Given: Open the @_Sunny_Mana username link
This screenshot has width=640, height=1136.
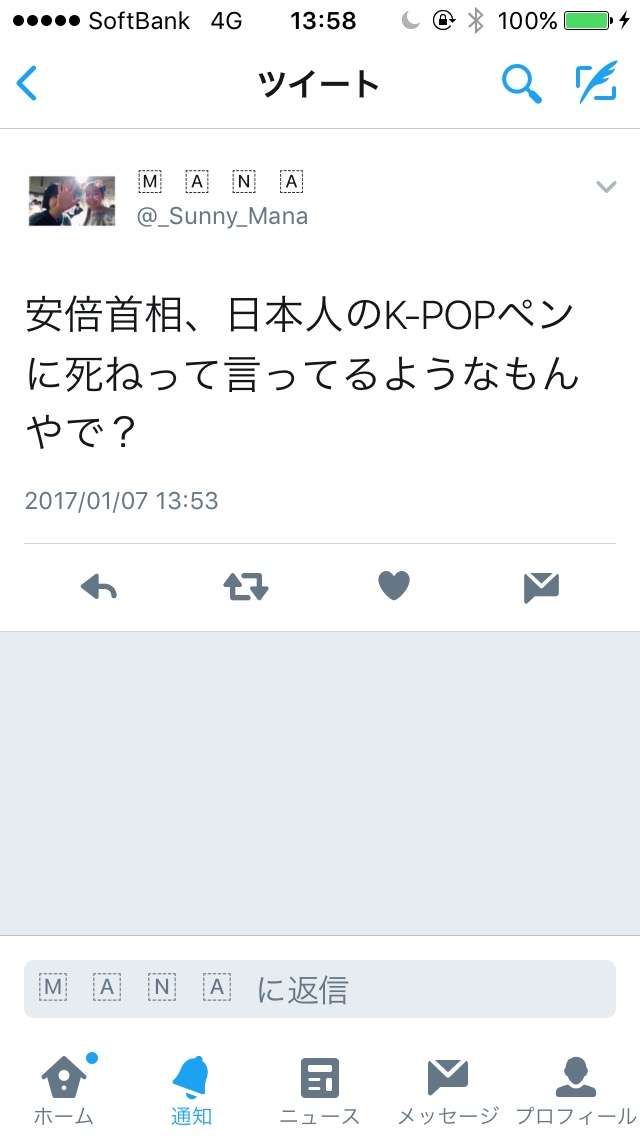Looking at the screenshot, I should tap(223, 216).
